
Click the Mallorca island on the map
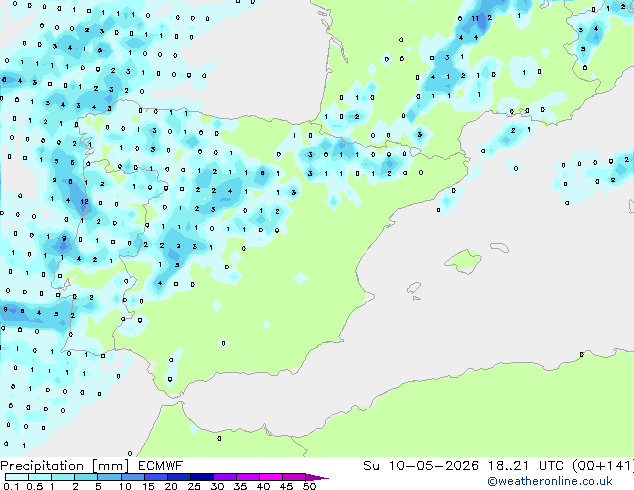[x=463, y=261]
